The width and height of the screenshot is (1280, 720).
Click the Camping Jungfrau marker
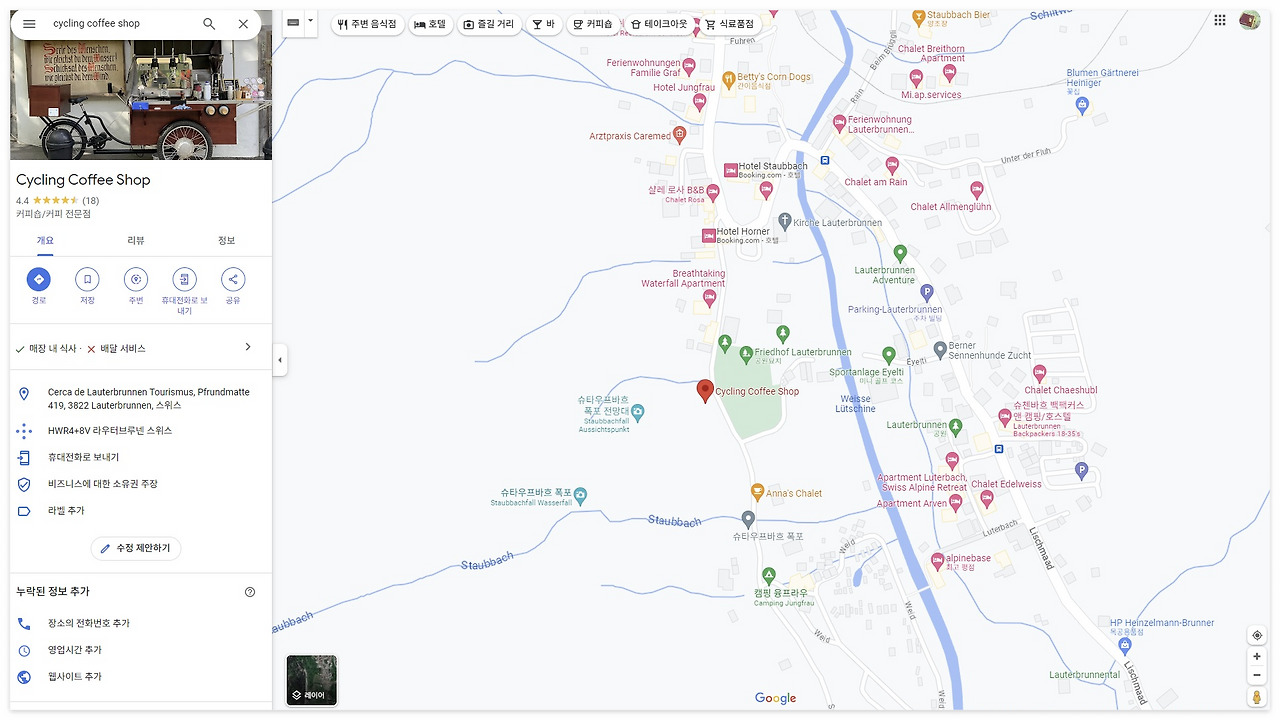tap(768, 575)
